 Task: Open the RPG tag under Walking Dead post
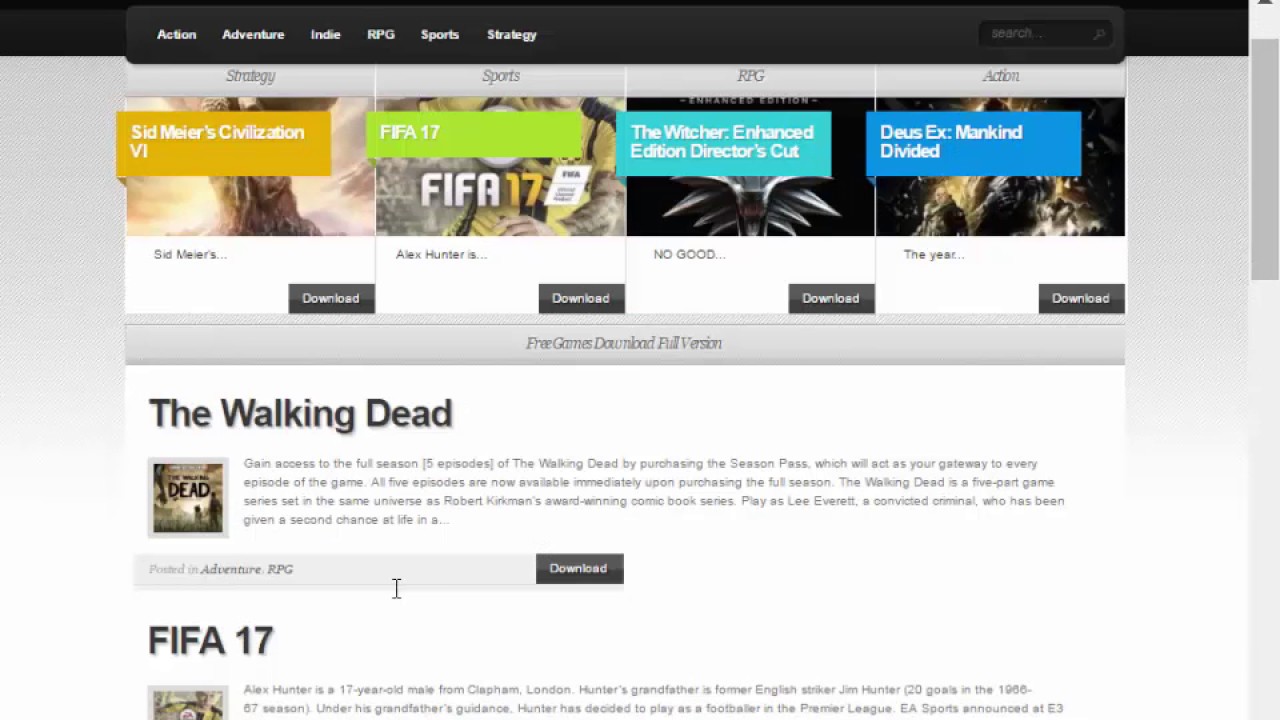click(x=280, y=569)
